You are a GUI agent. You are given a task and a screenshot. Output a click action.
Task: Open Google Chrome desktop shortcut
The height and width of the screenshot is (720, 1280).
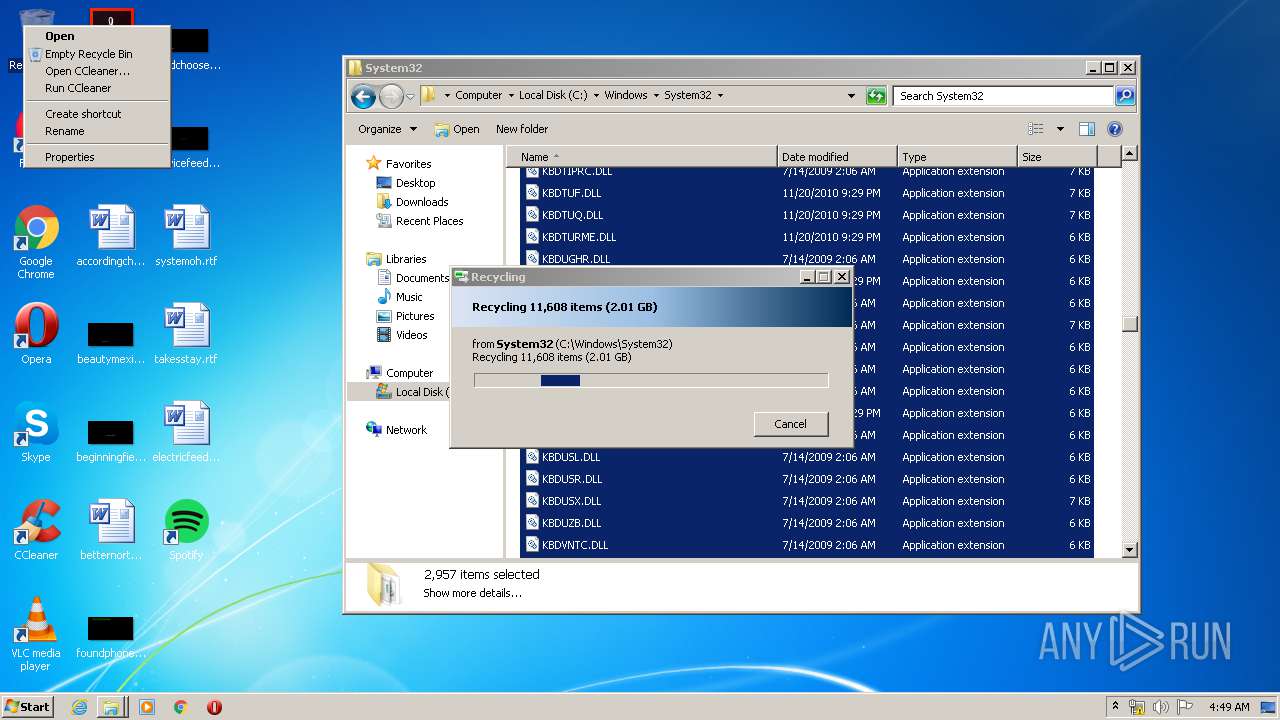click(x=36, y=241)
